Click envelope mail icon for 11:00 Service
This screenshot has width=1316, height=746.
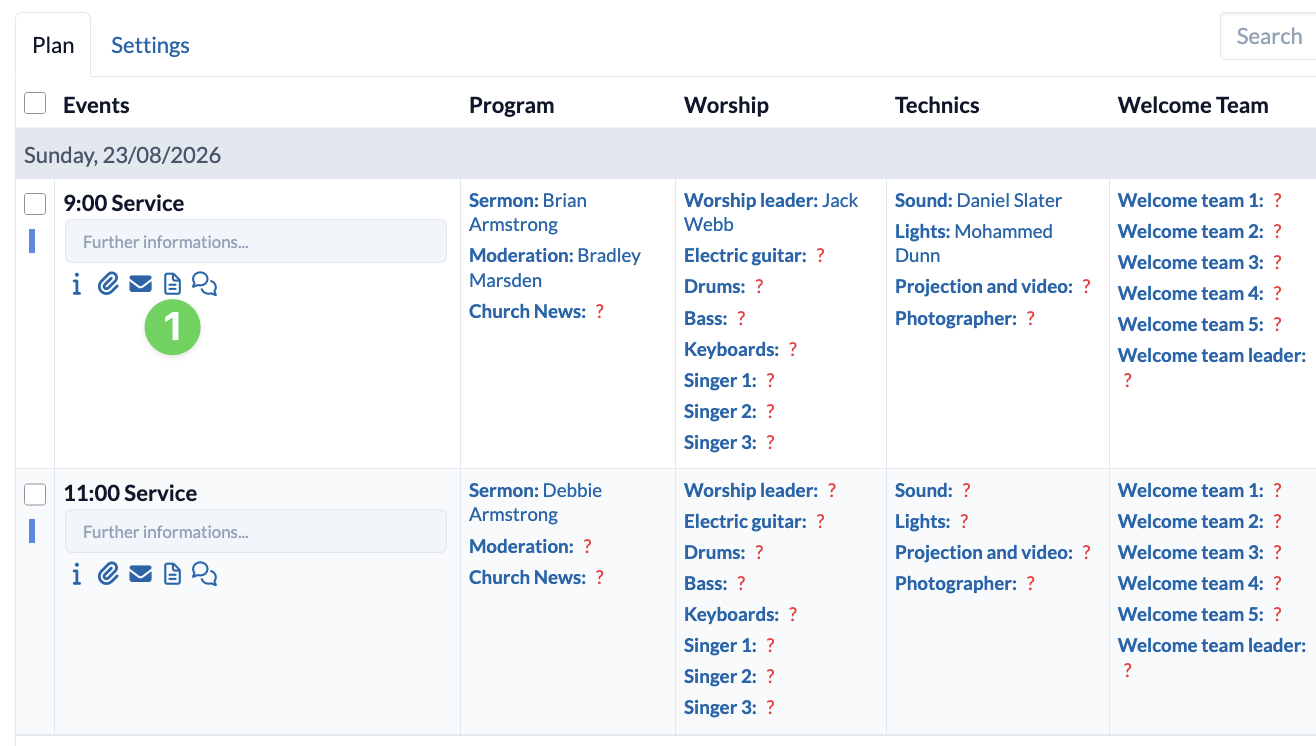click(x=140, y=574)
